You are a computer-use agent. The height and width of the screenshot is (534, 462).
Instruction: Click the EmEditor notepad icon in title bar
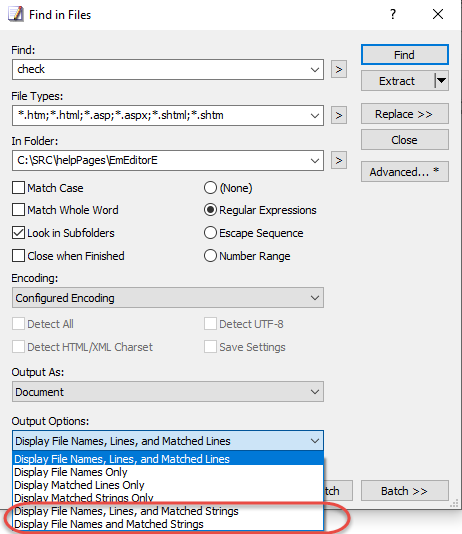pos(16,14)
